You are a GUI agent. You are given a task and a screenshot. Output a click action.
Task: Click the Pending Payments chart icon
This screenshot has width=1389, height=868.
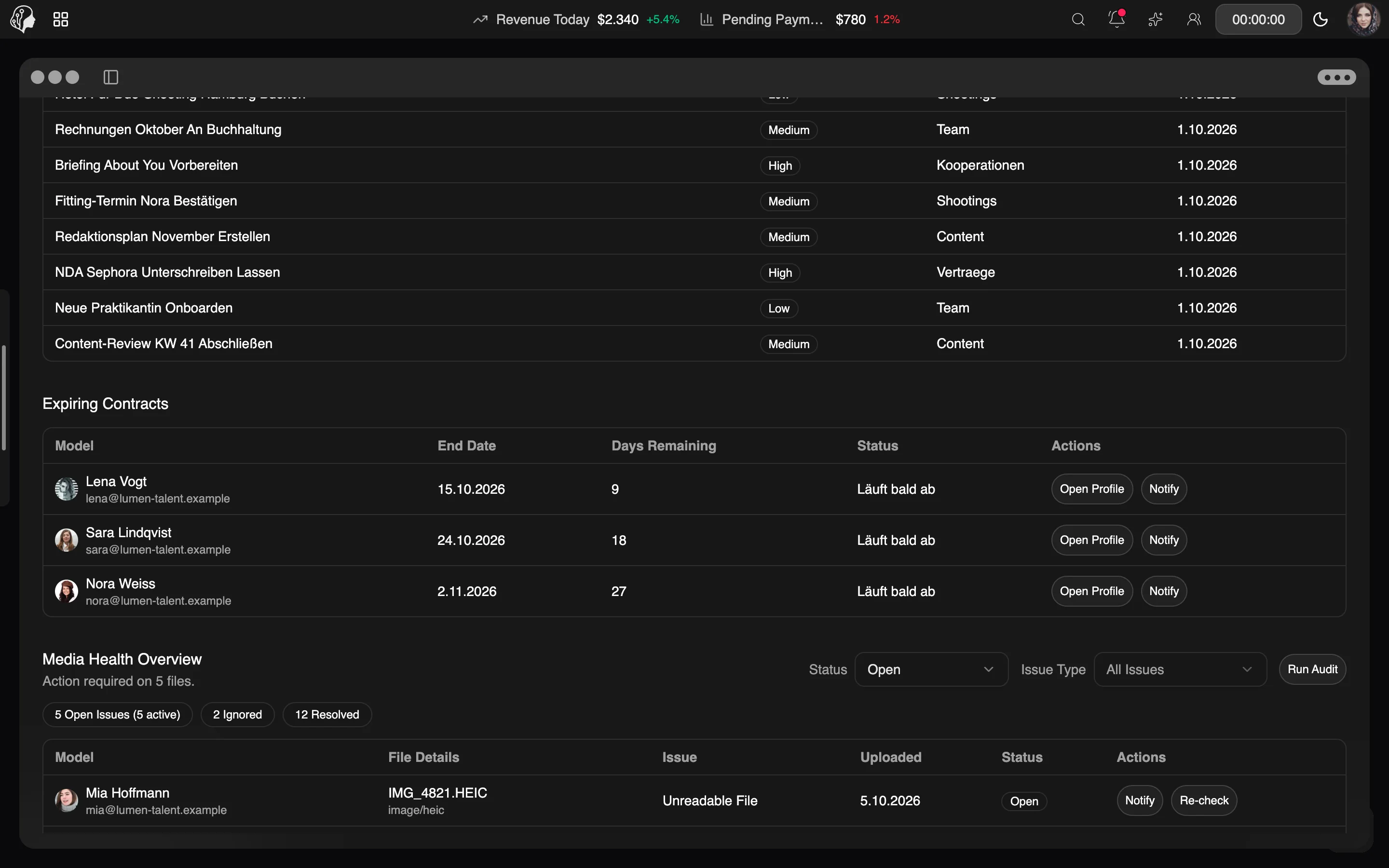click(707, 19)
